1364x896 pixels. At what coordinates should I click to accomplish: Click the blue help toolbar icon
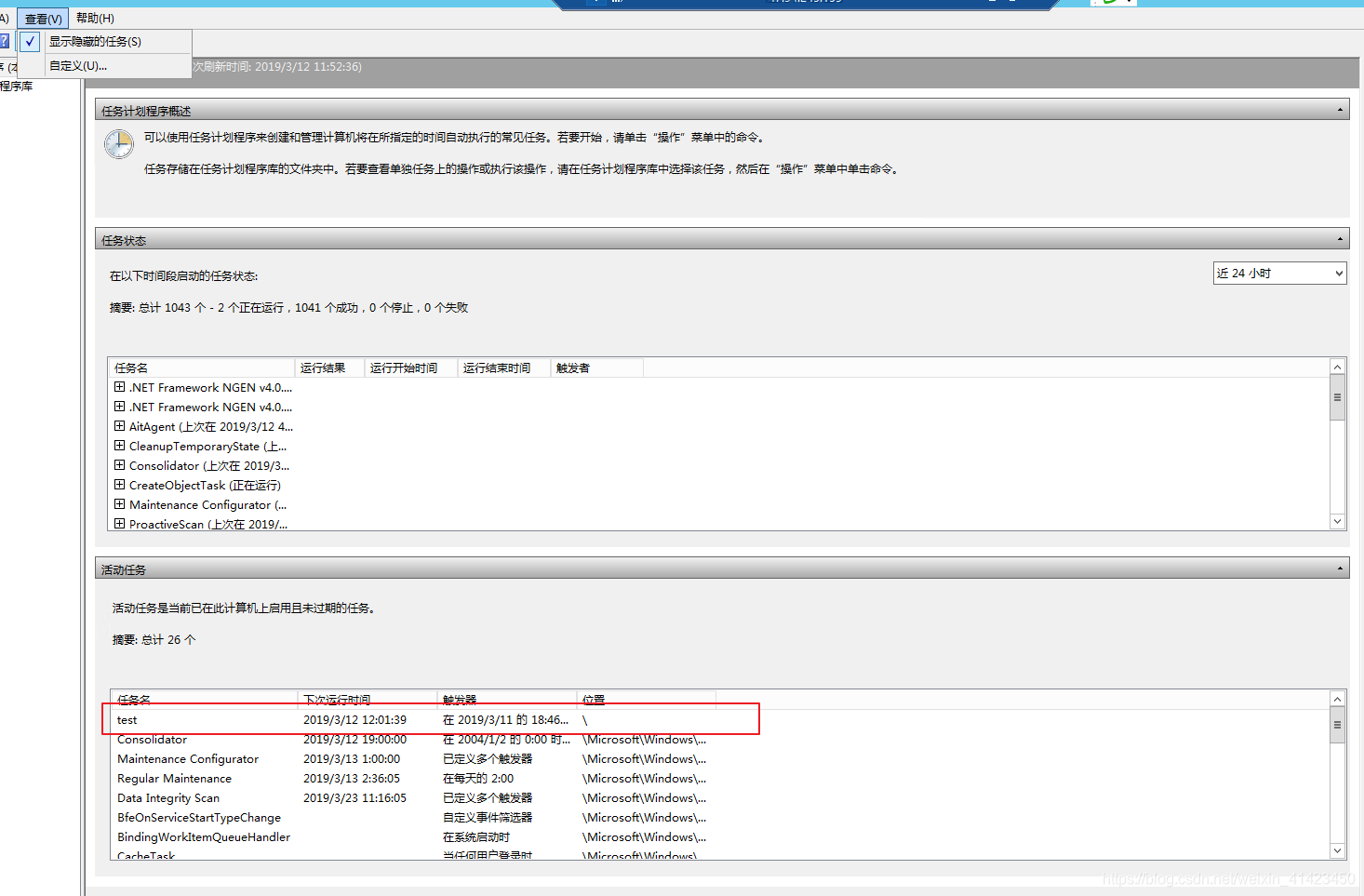click(5, 41)
